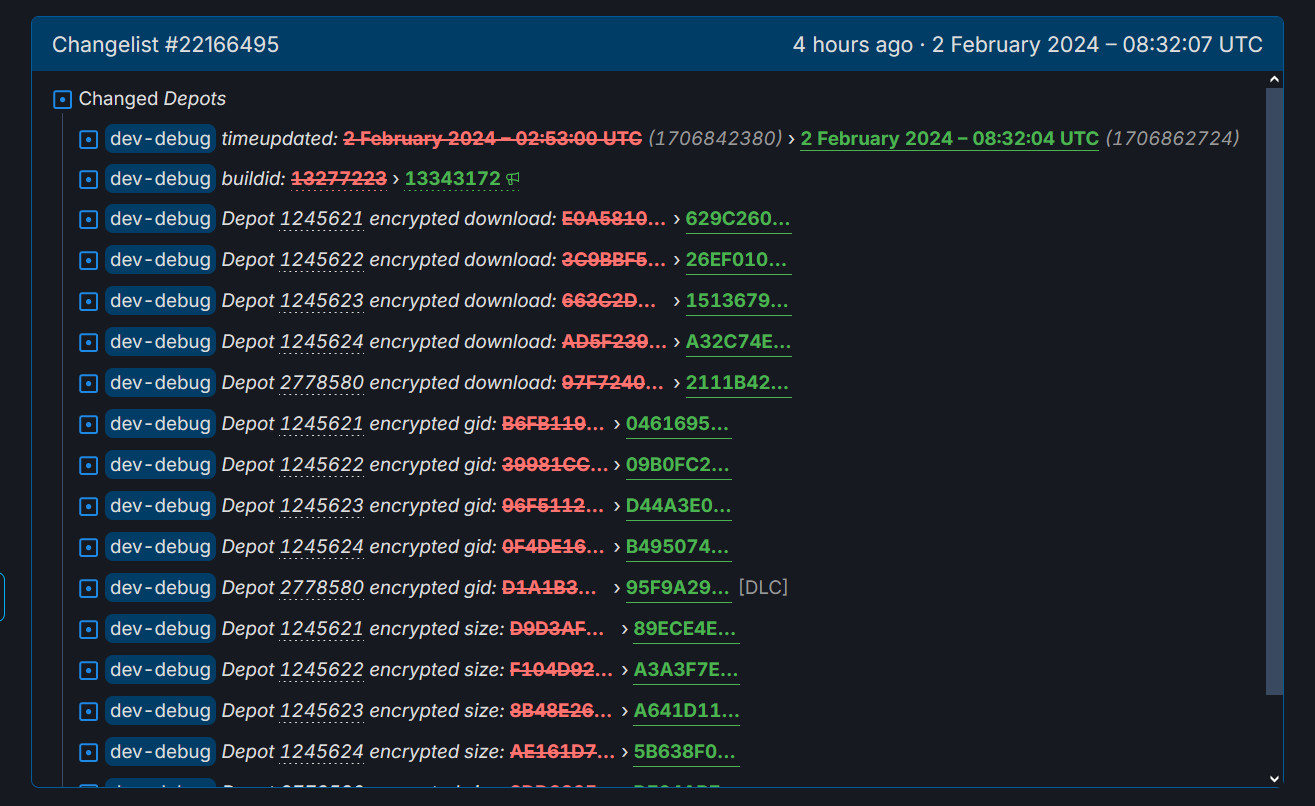Click the dev-debug badge on the buildid row
The width and height of the screenshot is (1315, 806).
pyautogui.click(x=161, y=179)
